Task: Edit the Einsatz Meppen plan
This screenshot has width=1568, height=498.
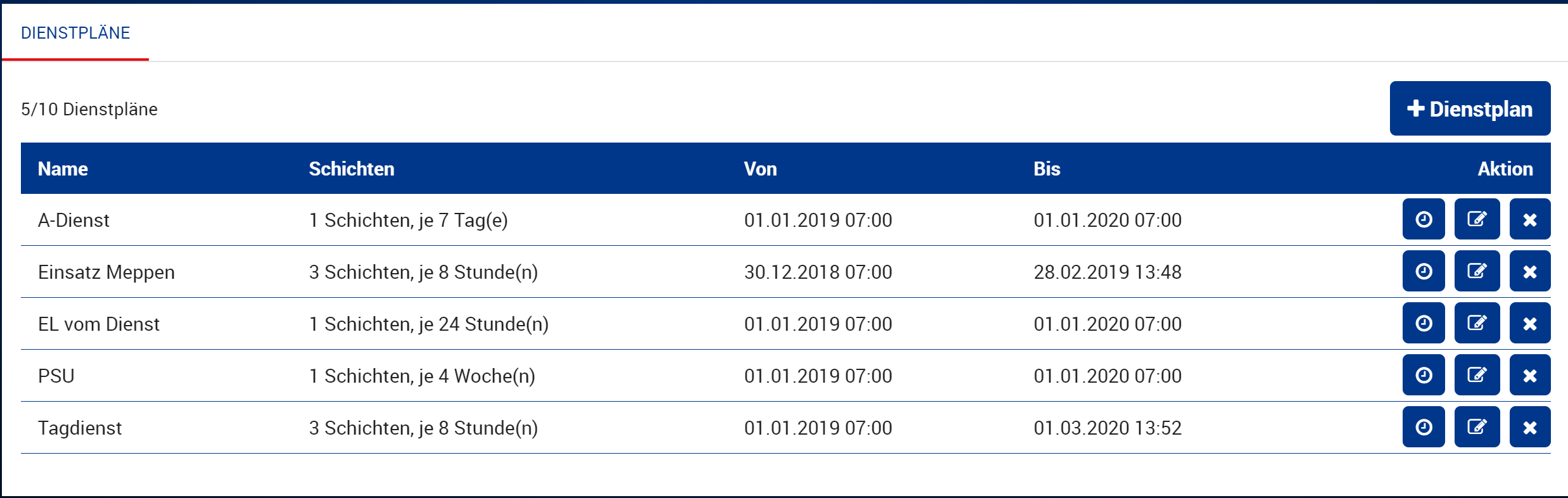Action: pyautogui.click(x=1477, y=271)
